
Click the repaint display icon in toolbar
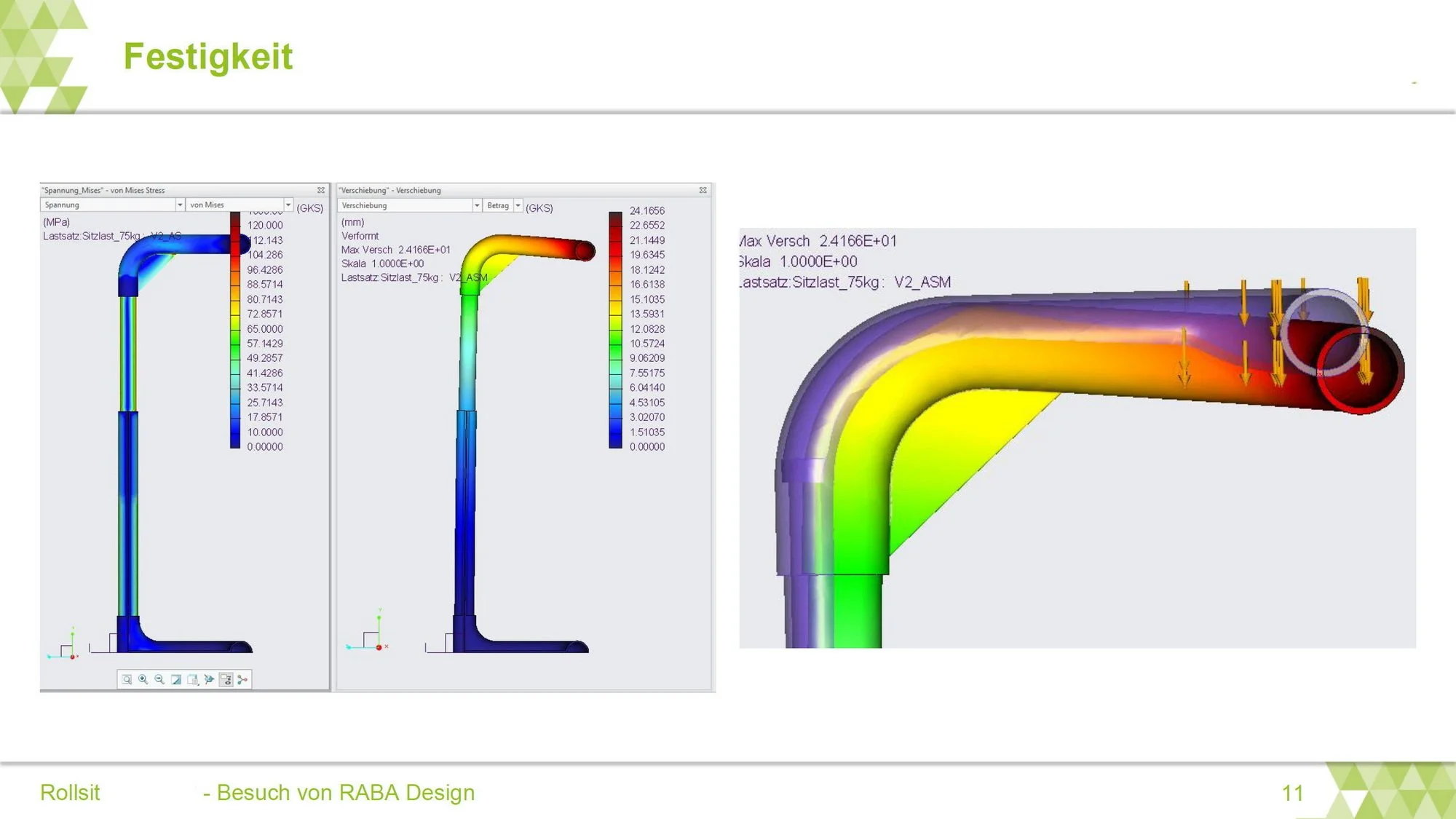176,679
